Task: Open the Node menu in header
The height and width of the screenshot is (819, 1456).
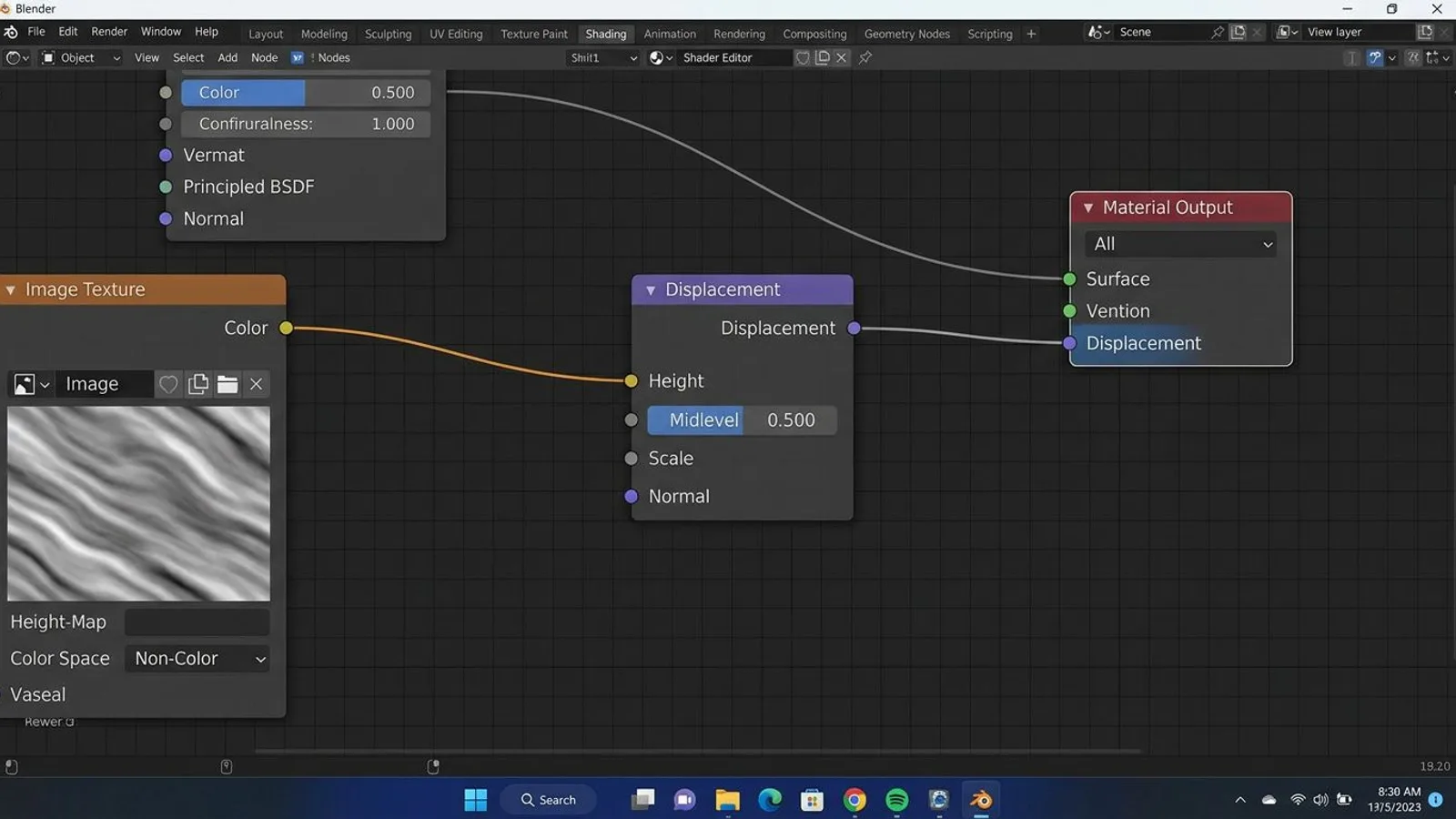Action: (x=264, y=57)
